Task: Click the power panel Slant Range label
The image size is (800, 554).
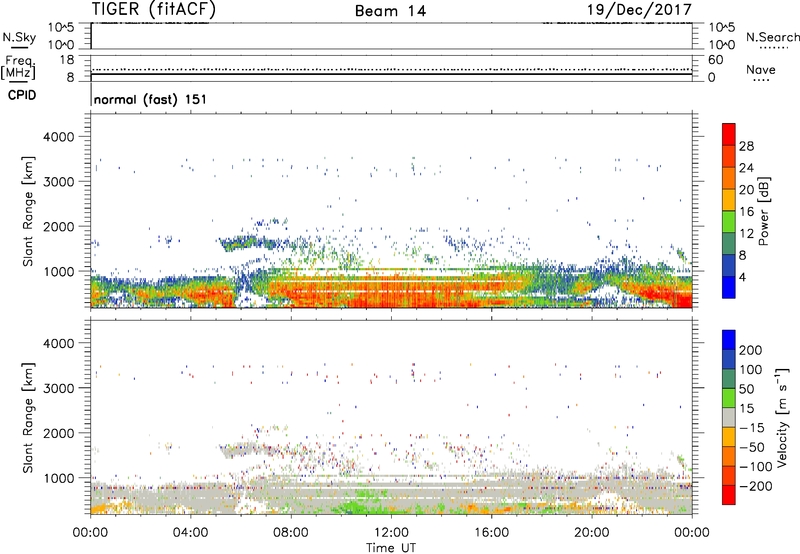Action: click(x=28, y=211)
